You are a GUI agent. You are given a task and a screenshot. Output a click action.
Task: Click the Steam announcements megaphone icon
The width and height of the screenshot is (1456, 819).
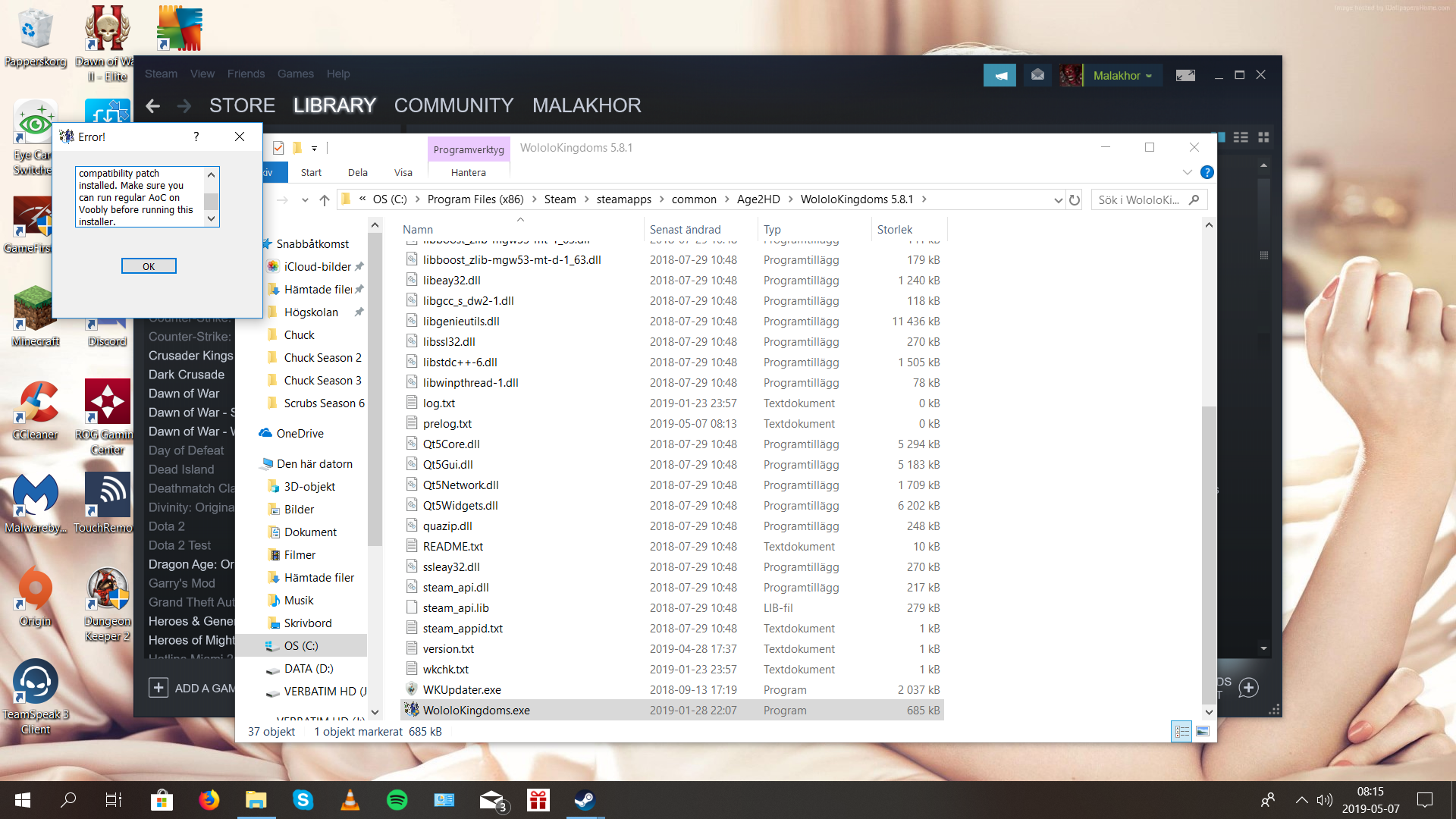point(1000,75)
